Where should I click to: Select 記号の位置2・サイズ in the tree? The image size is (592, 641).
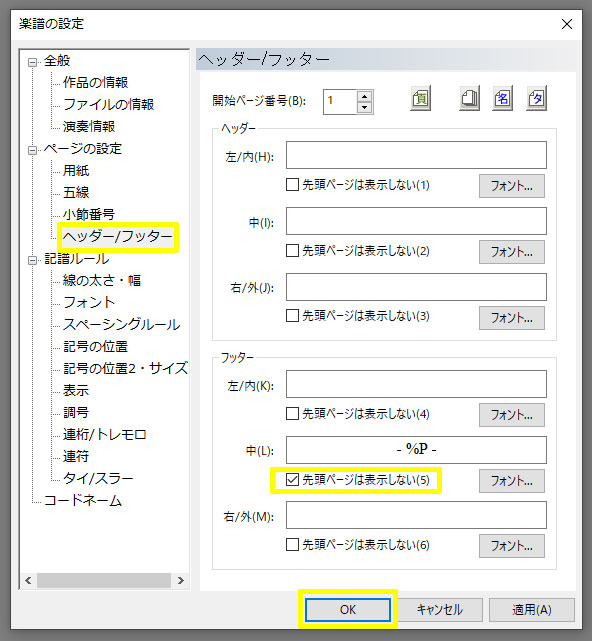click(x=125, y=369)
